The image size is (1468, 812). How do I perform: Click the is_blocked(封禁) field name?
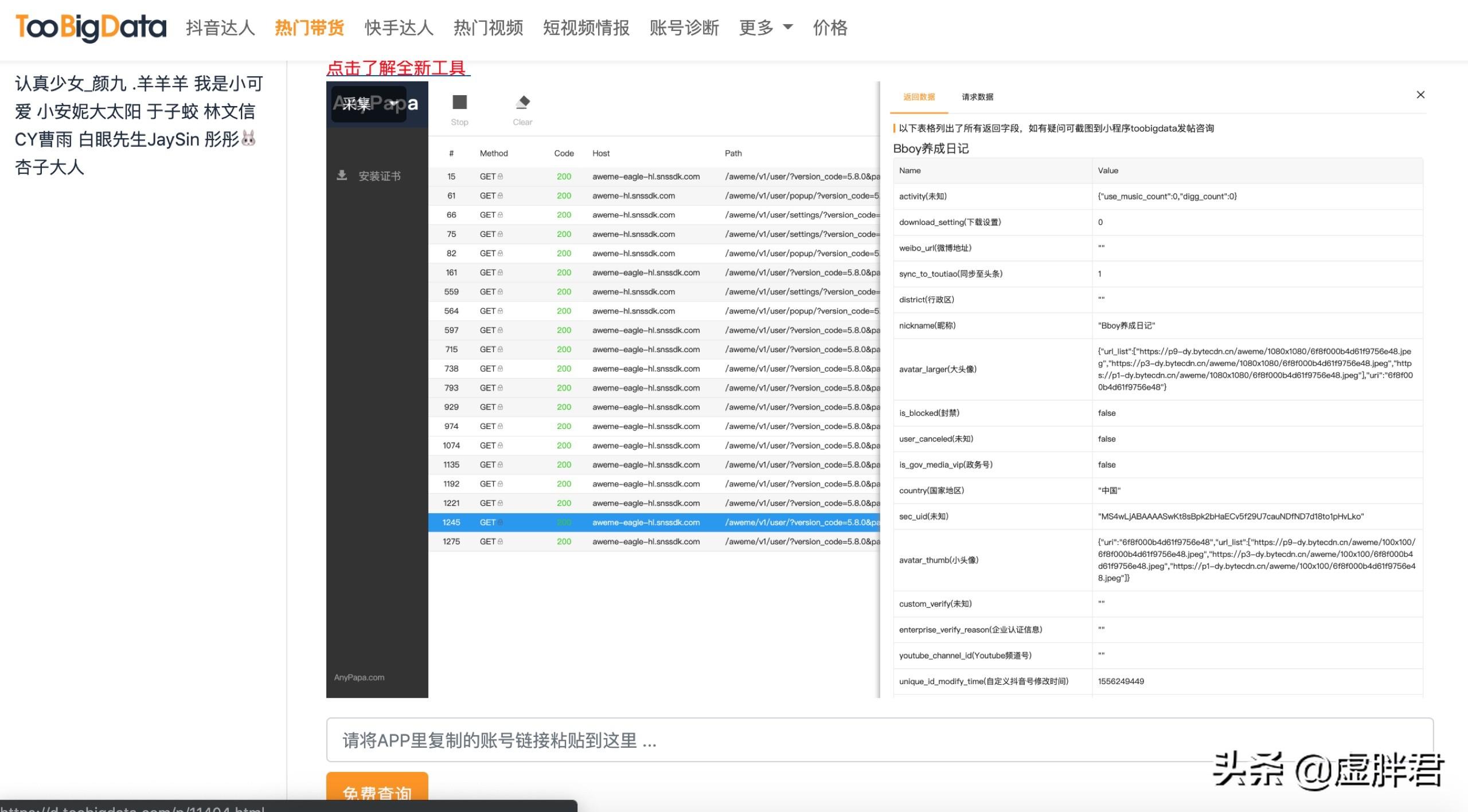(929, 413)
